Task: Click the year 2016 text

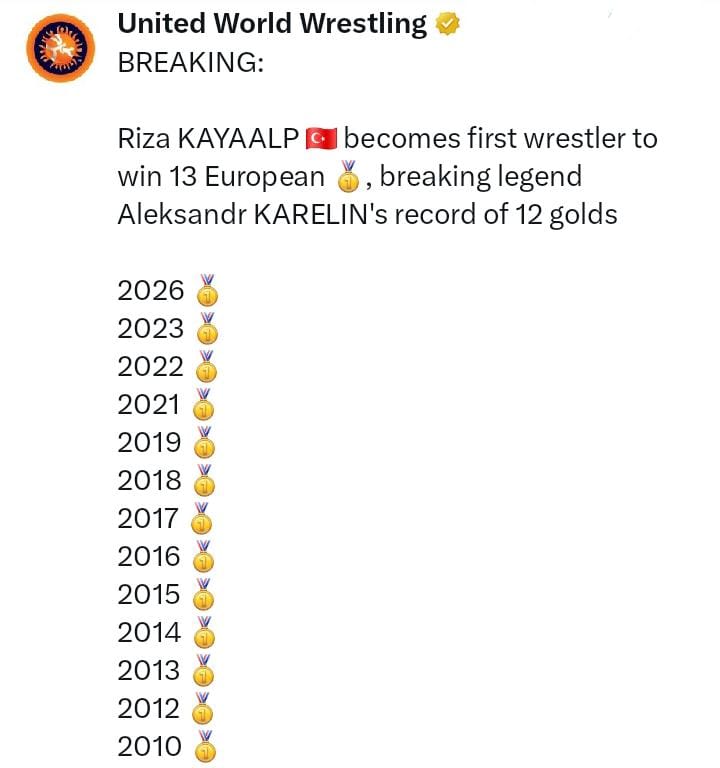Action: [x=150, y=557]
